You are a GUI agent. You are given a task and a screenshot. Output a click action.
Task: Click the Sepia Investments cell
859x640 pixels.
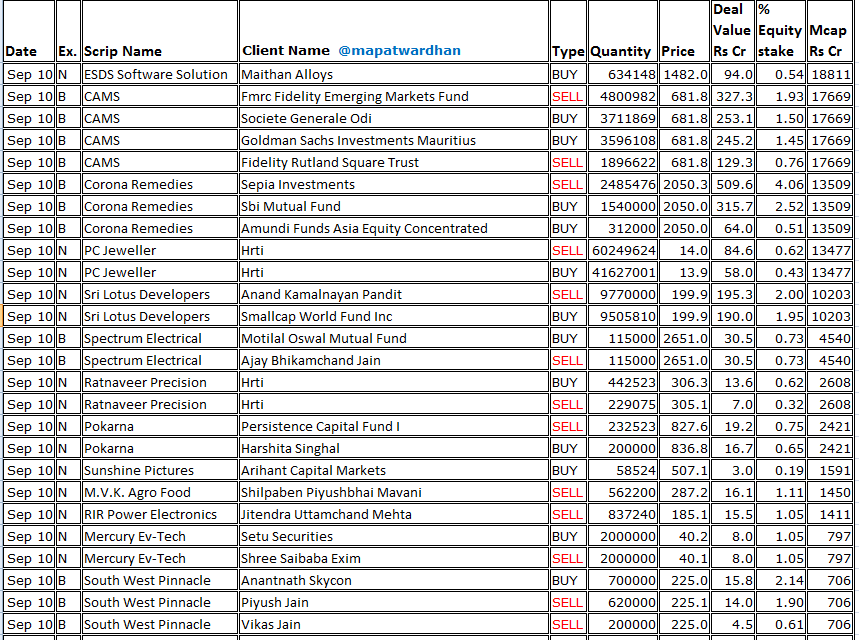pos(394,184)
